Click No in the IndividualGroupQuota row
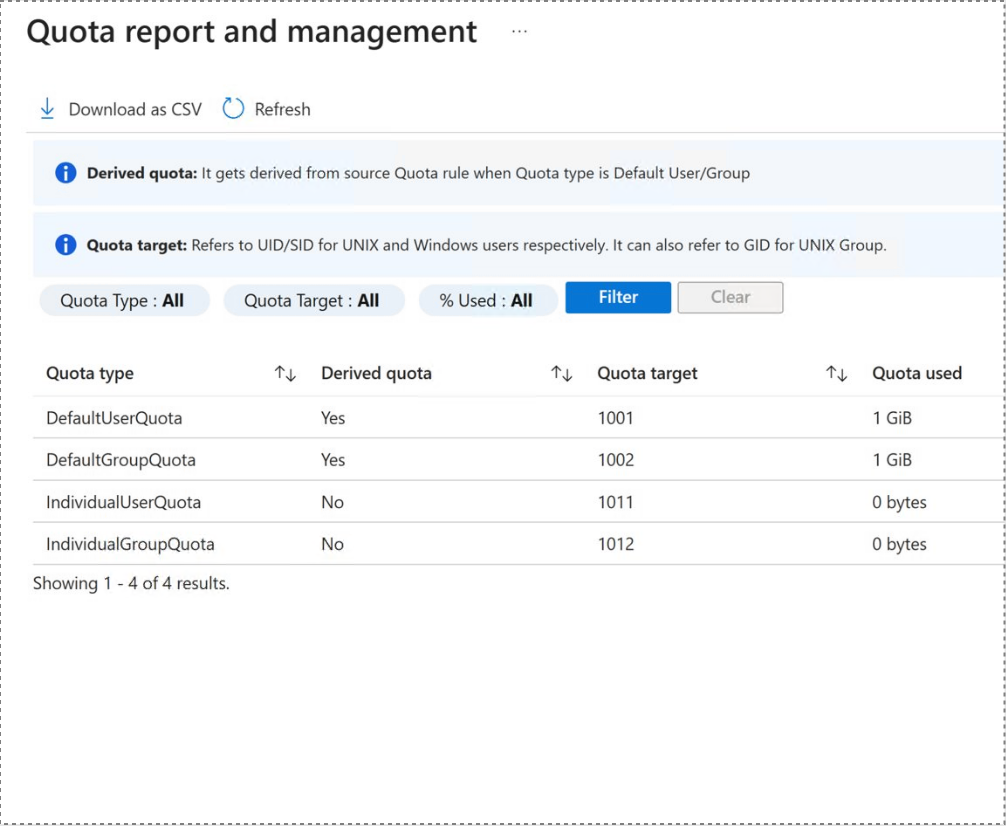The width and height of the screenshot is (1006, 826). click(x=332, y=544)
